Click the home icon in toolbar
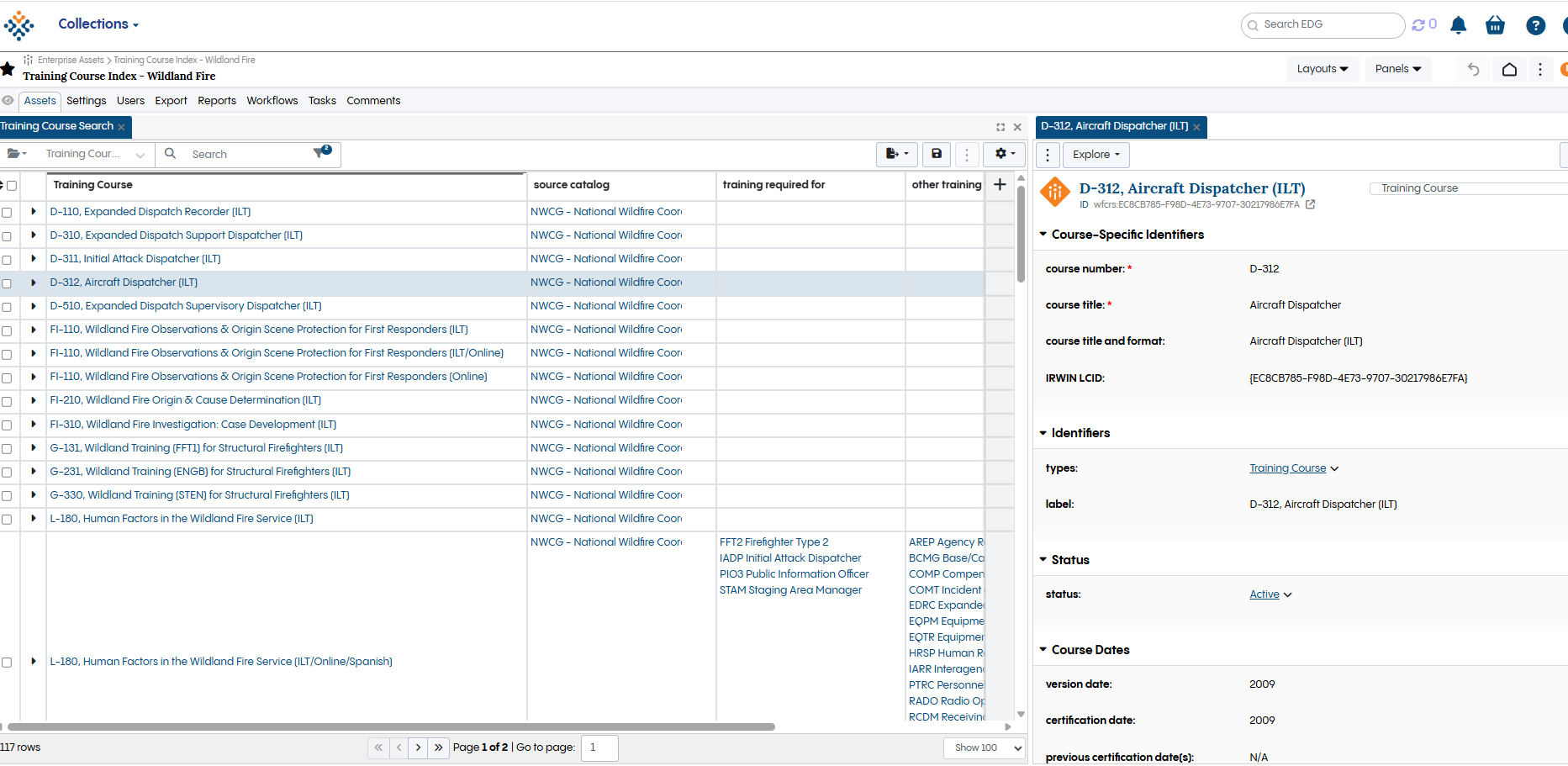 1509,69
